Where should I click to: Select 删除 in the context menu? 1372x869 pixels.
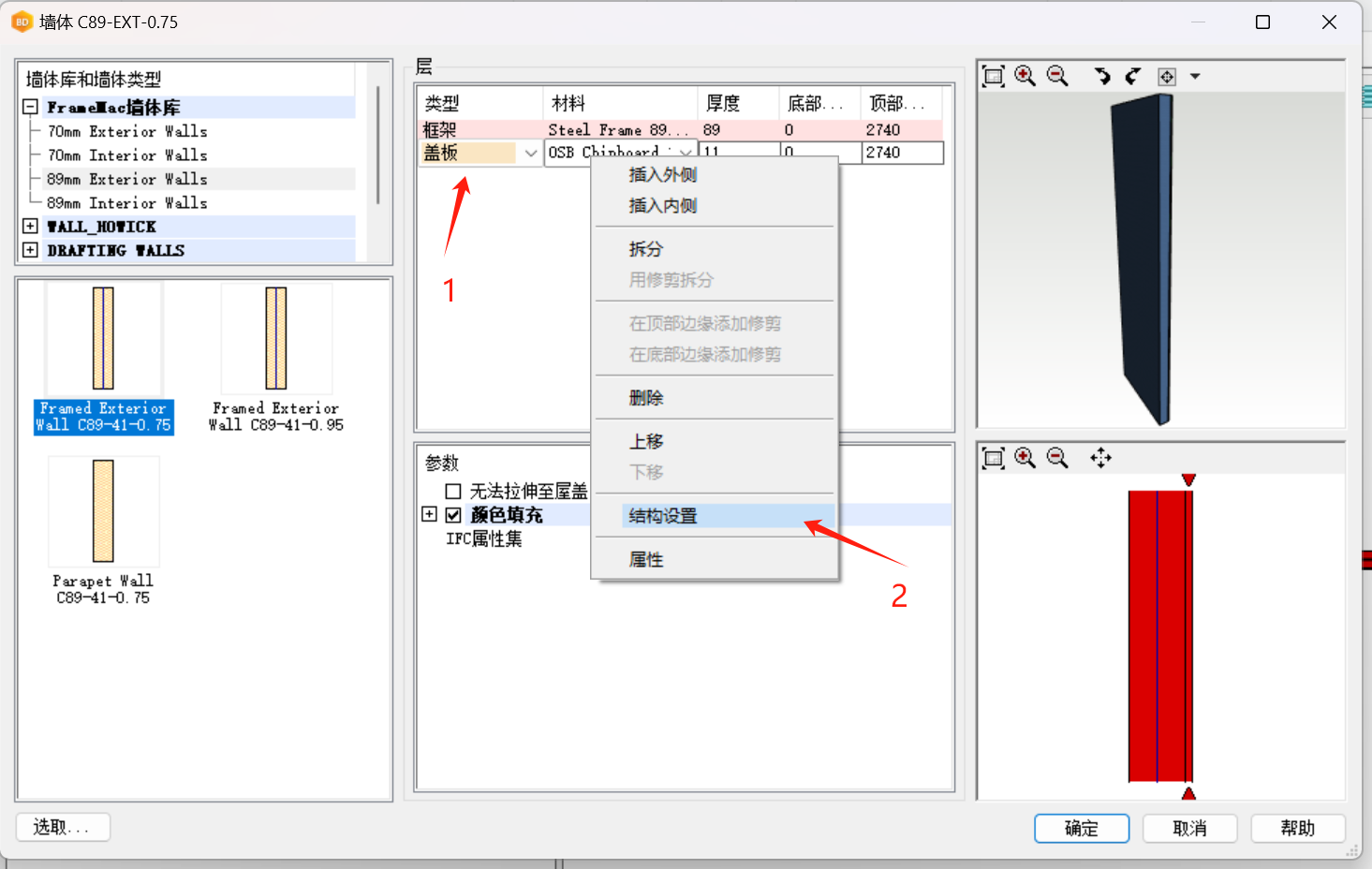coord(646,398)
